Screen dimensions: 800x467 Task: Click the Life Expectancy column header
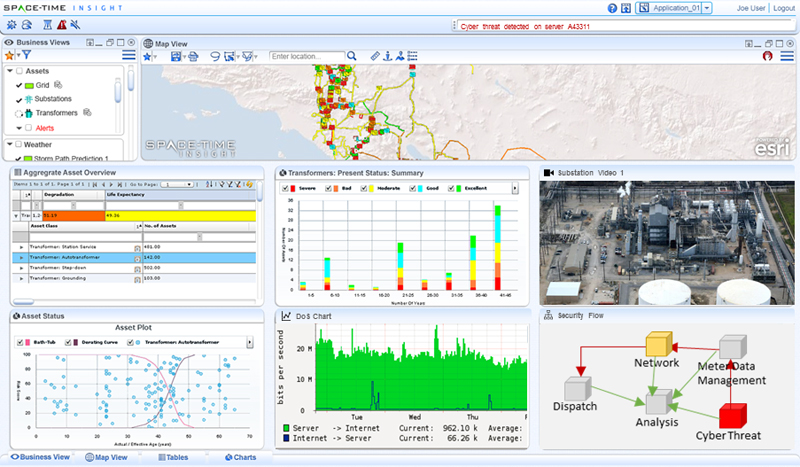(x=180, y=194)
